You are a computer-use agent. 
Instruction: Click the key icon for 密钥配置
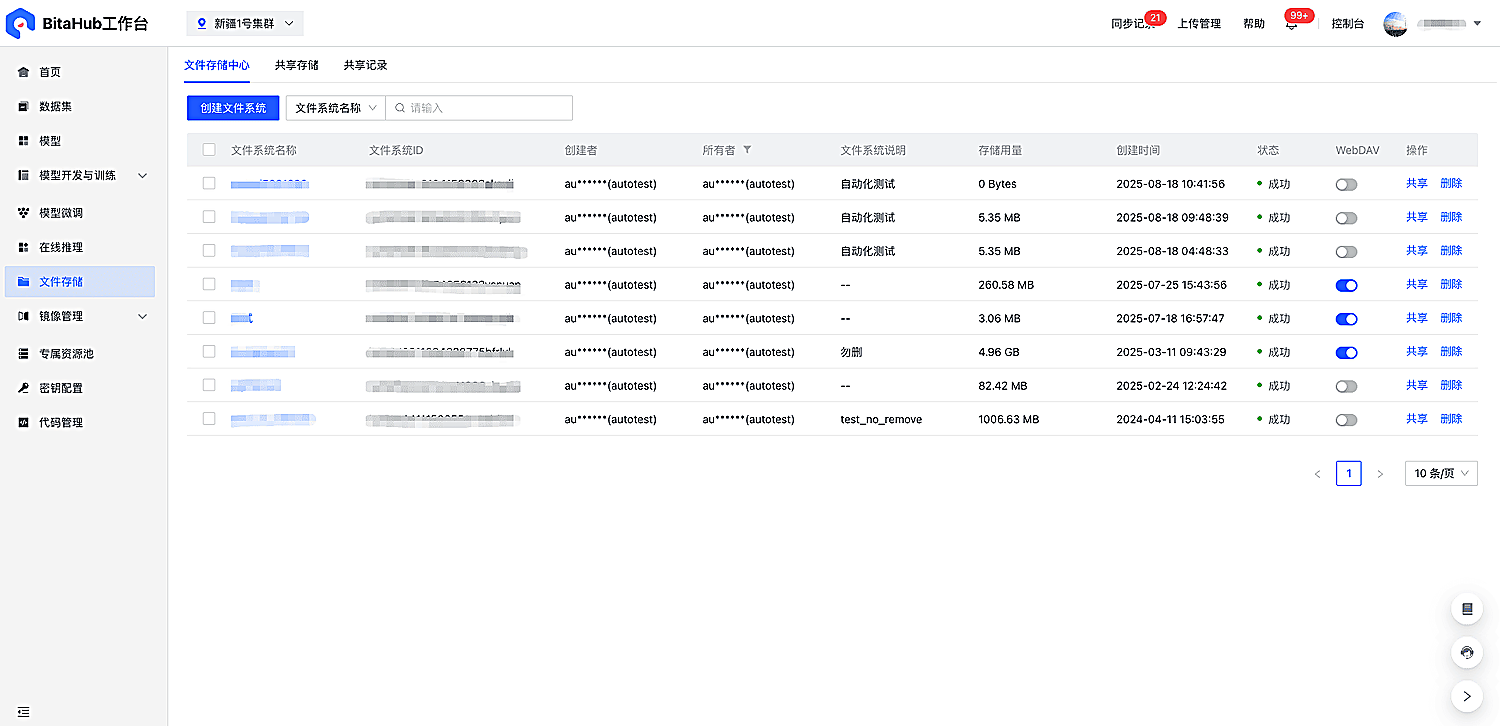[24, 388]
